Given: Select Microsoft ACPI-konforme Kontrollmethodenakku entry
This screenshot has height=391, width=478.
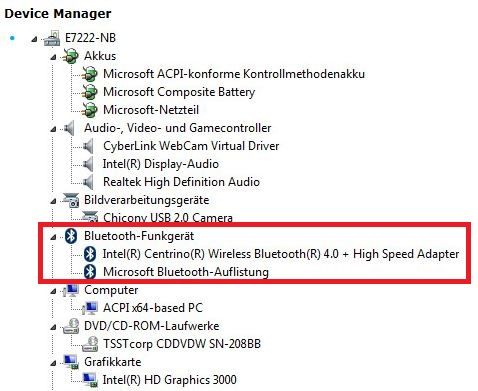Looking at the screenshot, I should tap(234, 74).
